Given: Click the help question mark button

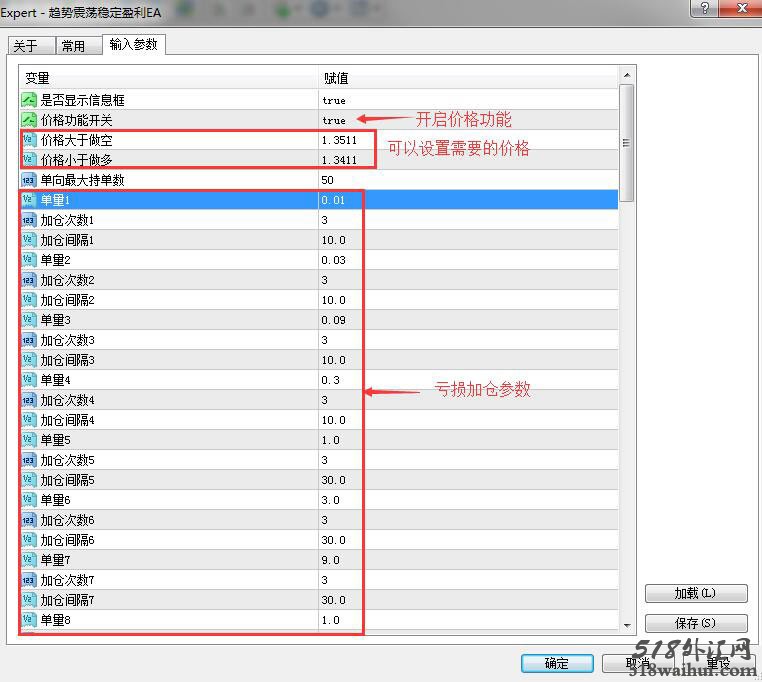Looking at the screenshot, I should point(704,8).
